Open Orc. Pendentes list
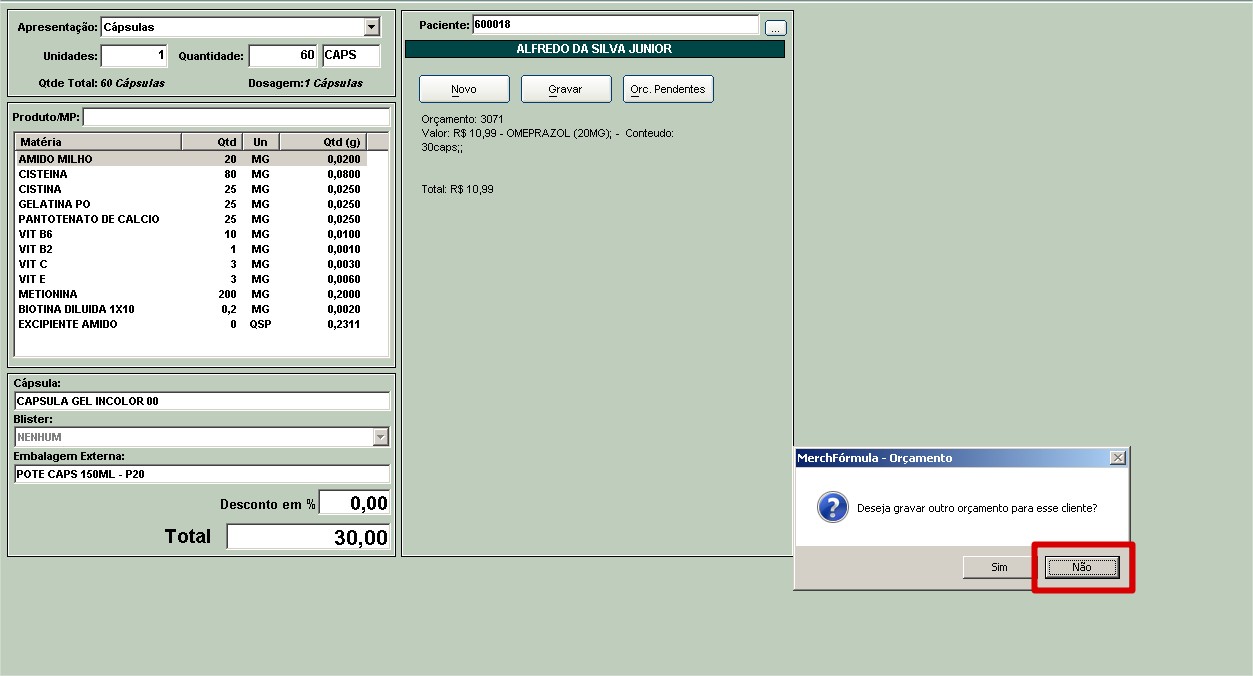 click(x=668, y=89)
